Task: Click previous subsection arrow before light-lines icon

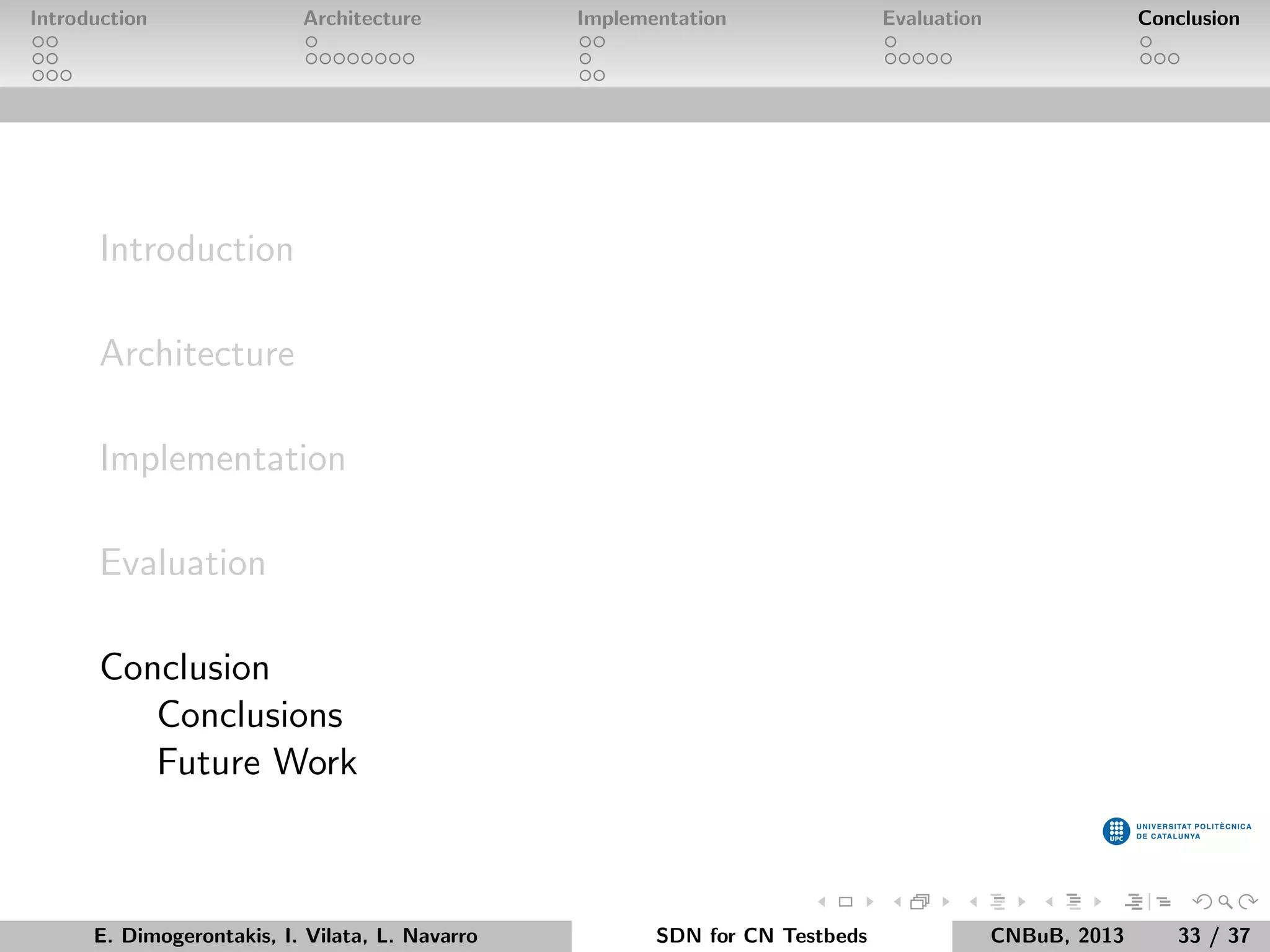Action: [974, 902]
